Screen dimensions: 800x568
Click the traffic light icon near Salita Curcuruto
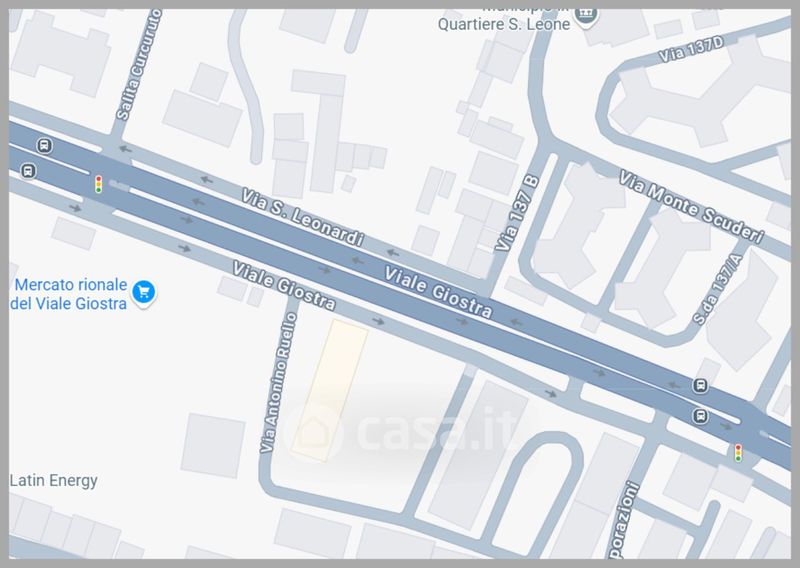tap(98, 184)
